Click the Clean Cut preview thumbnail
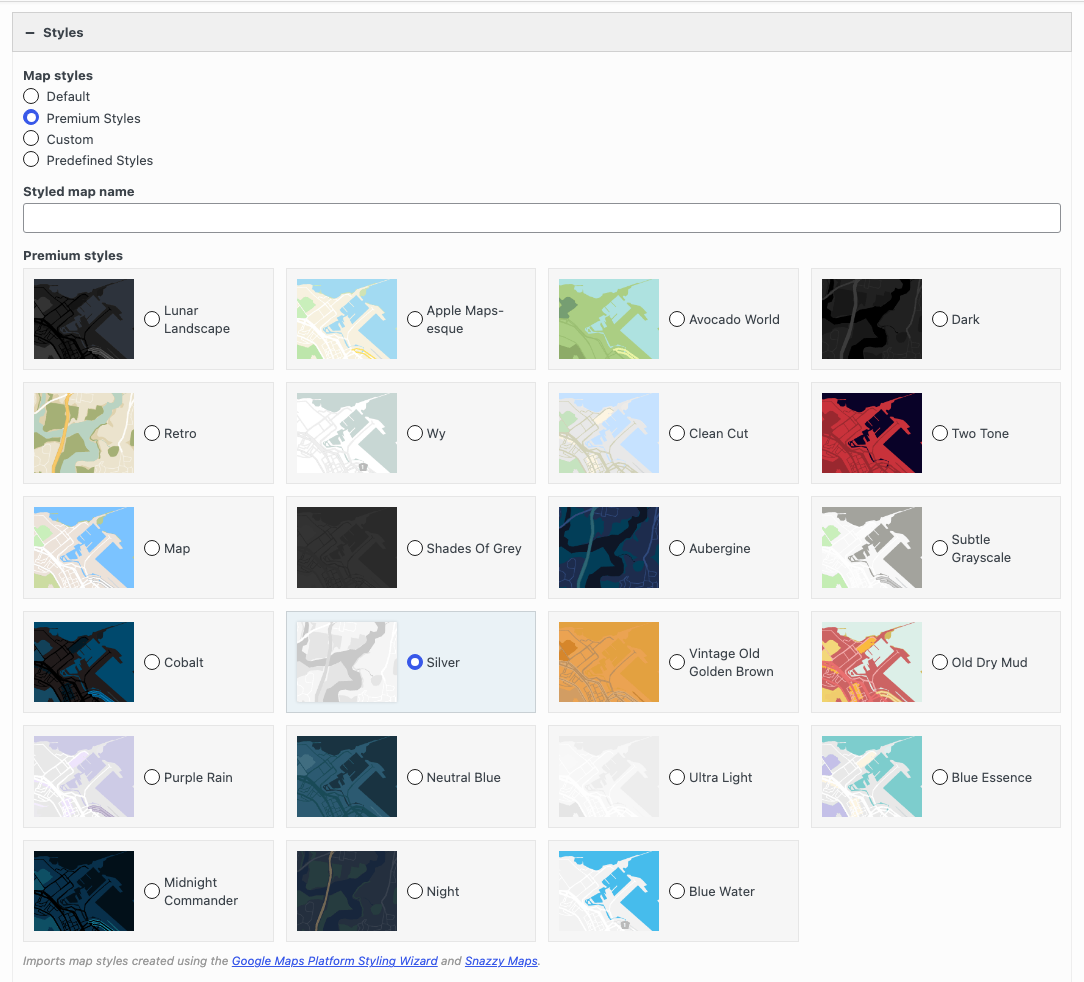 [x=608, y=433]
